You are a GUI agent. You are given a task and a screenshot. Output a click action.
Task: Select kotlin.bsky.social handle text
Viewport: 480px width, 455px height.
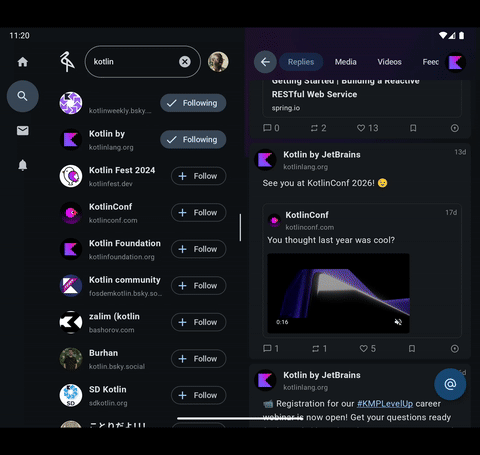pos(117,367)
